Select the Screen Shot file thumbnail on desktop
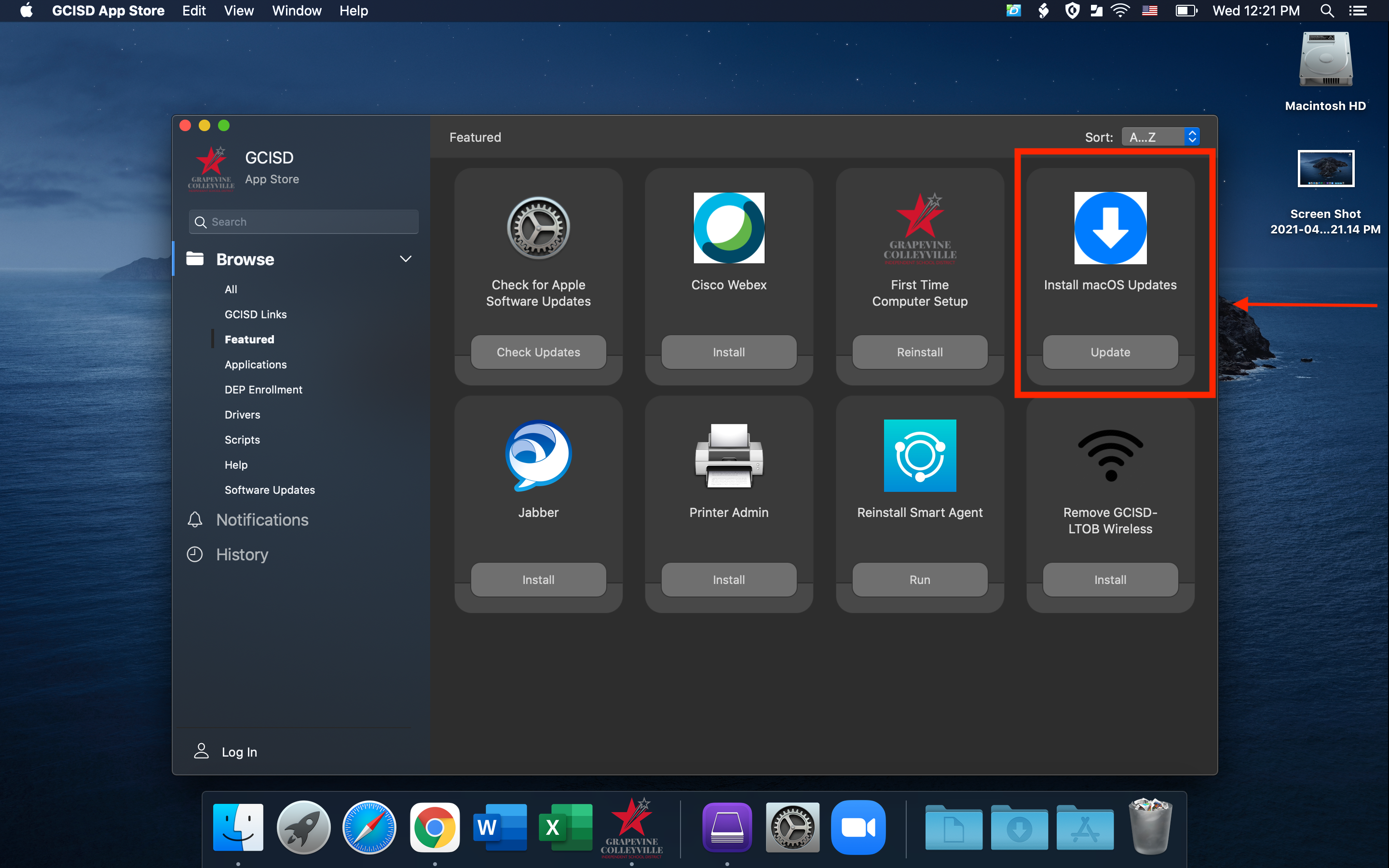This screenshot has width=1389, height=868. (x=1326, y=168)
